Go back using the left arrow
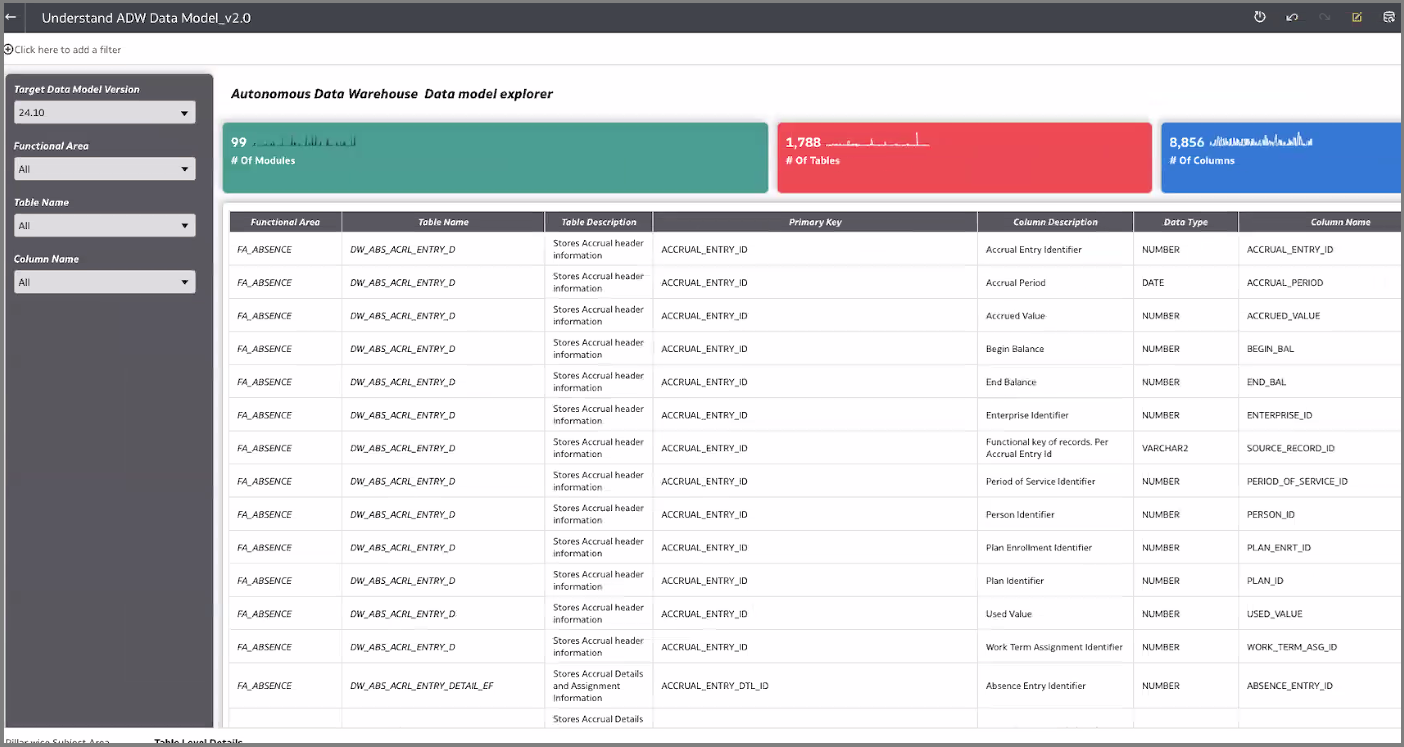 pos(11,17)
